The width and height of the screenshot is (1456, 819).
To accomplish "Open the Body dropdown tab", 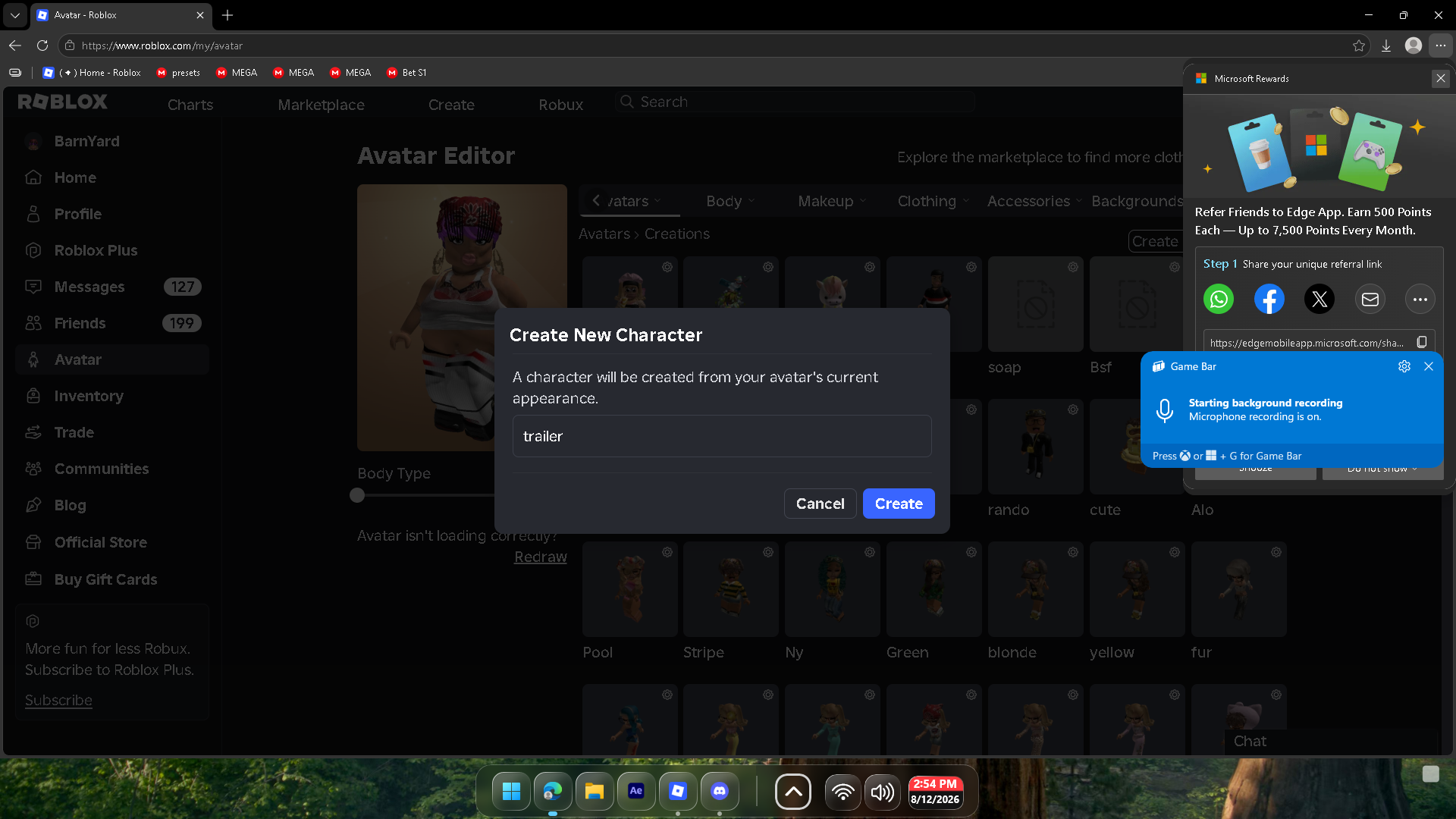I will (x=730, y=201).
